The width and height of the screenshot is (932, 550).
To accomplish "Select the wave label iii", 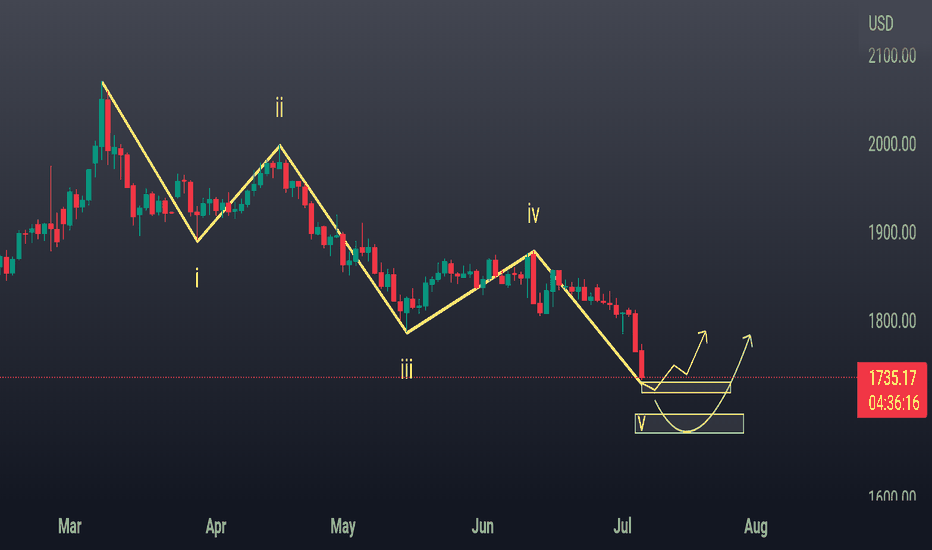I will (407, 369).
